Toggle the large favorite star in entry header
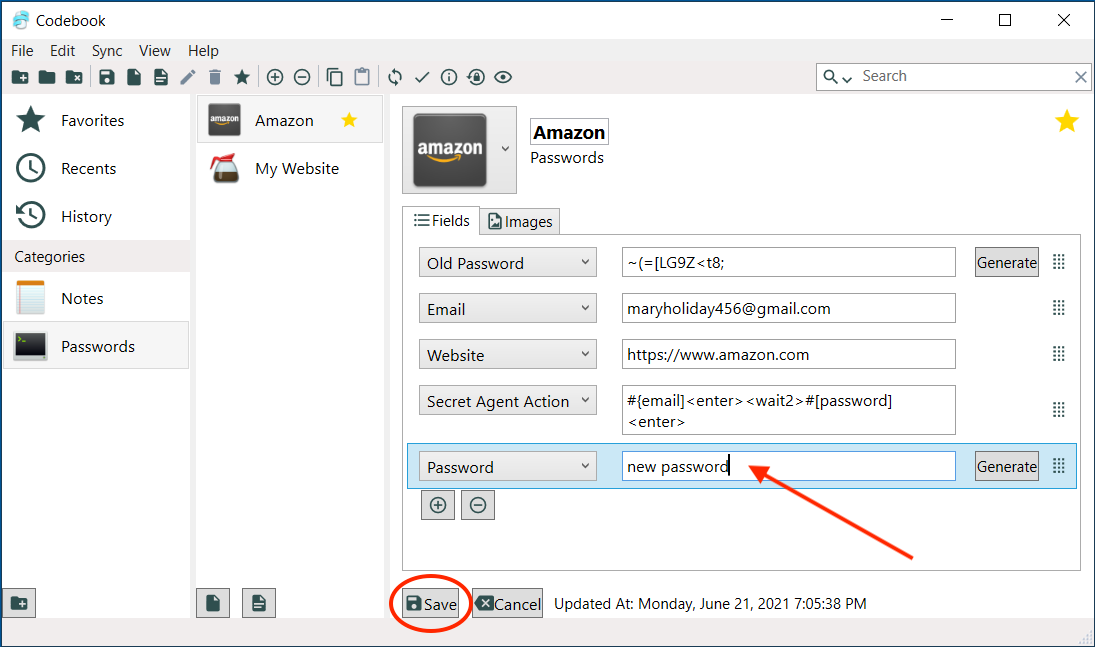1095x647 pixels. click(x=1066, y=121)
